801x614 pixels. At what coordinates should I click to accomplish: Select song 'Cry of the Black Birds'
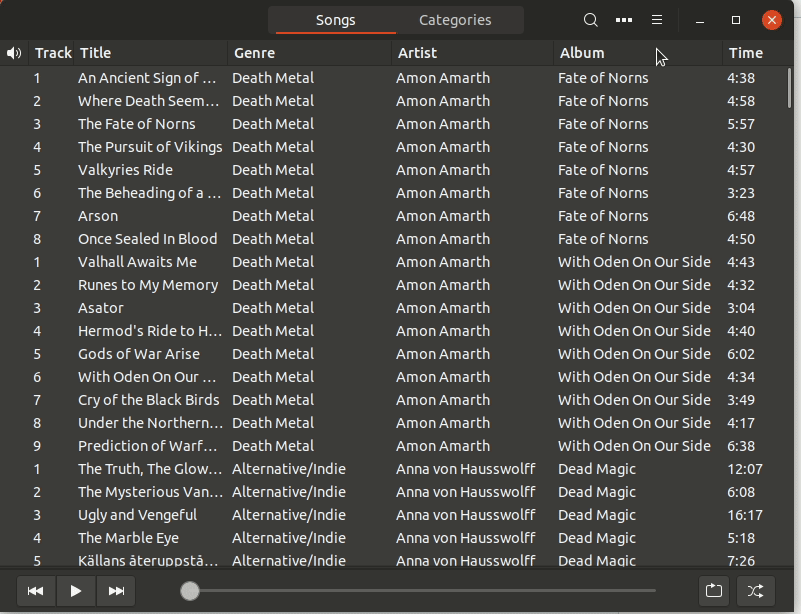149,400
